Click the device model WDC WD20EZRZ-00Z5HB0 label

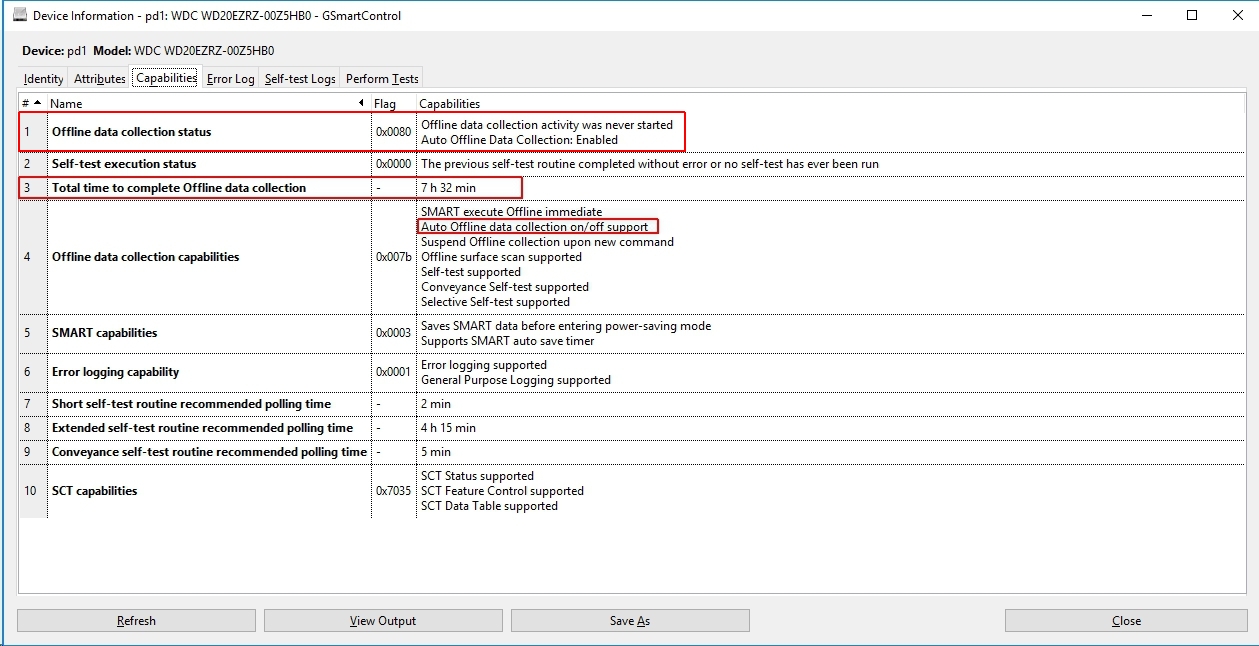tap(204, 50)
